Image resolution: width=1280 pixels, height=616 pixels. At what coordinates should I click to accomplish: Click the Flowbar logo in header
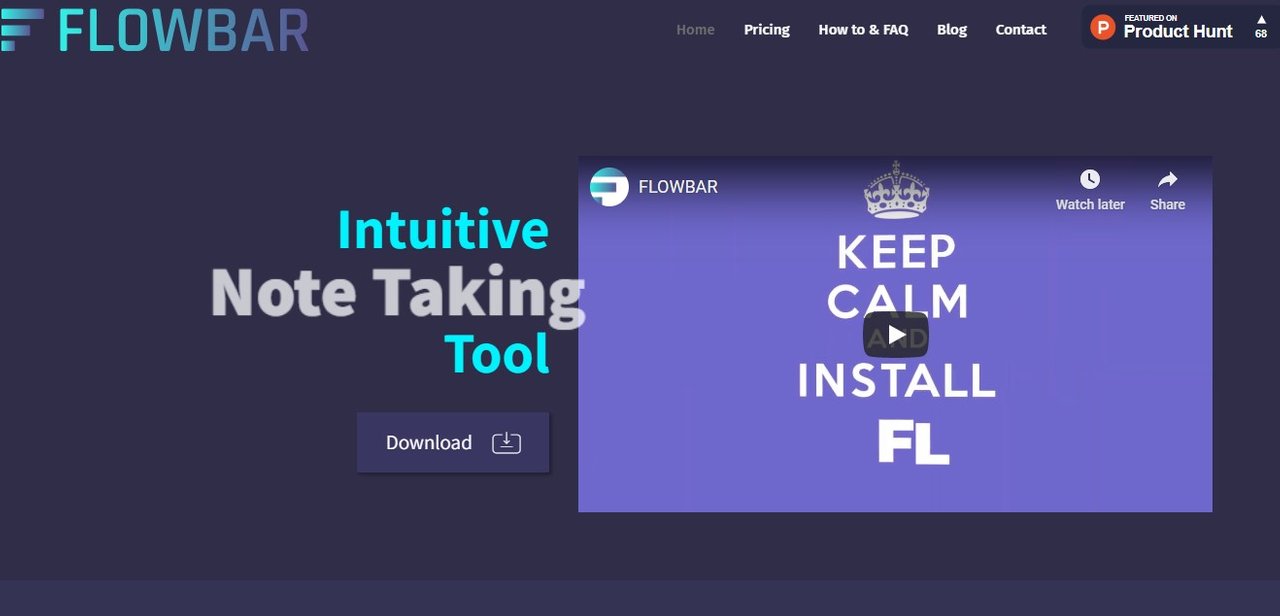(154, 30)
